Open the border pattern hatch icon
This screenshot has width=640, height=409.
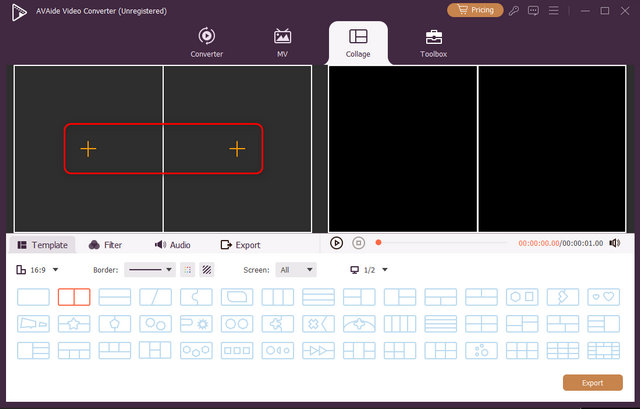[207, 270]
